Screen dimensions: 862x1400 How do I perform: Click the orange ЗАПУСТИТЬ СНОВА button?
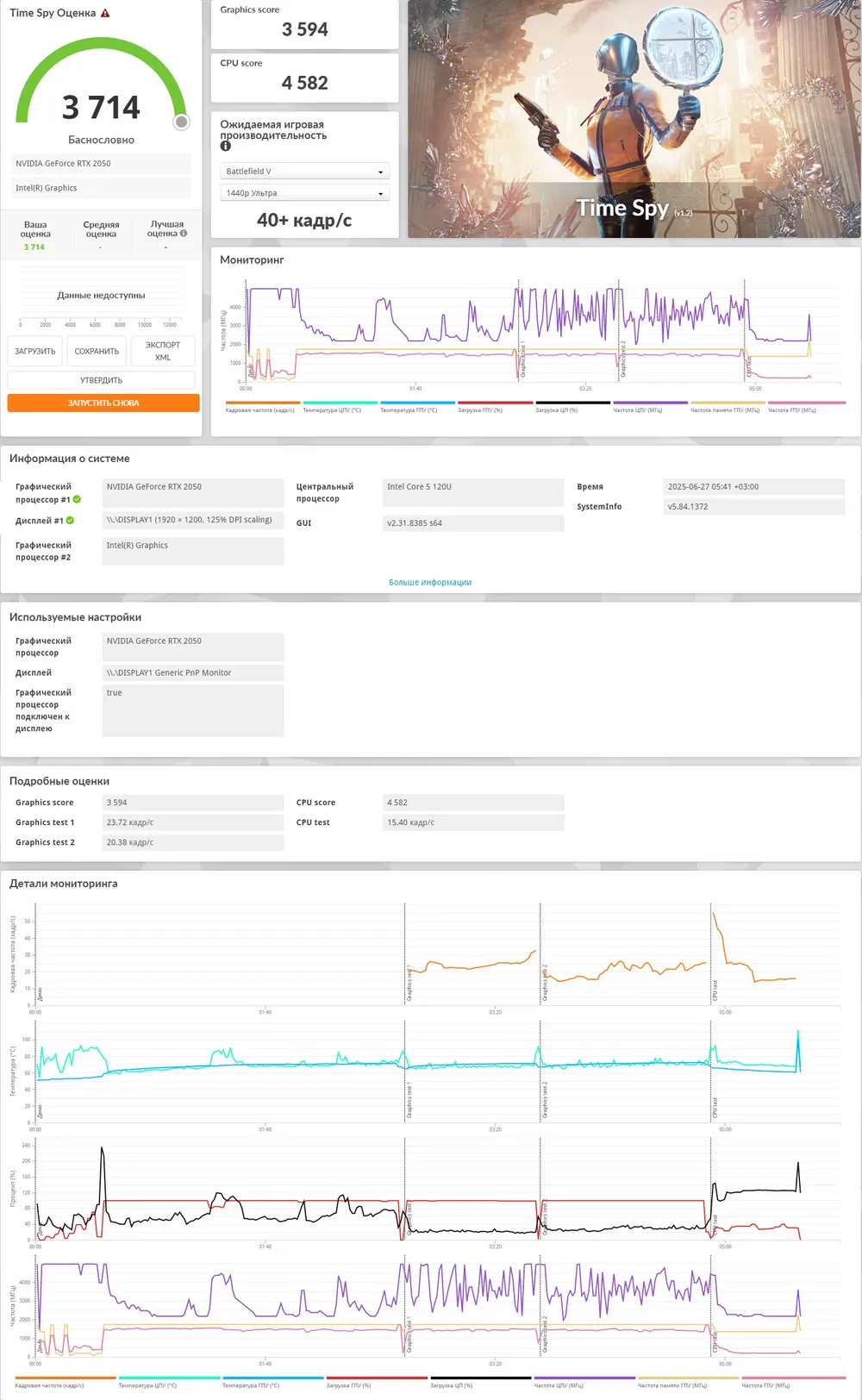pos(103,403)
